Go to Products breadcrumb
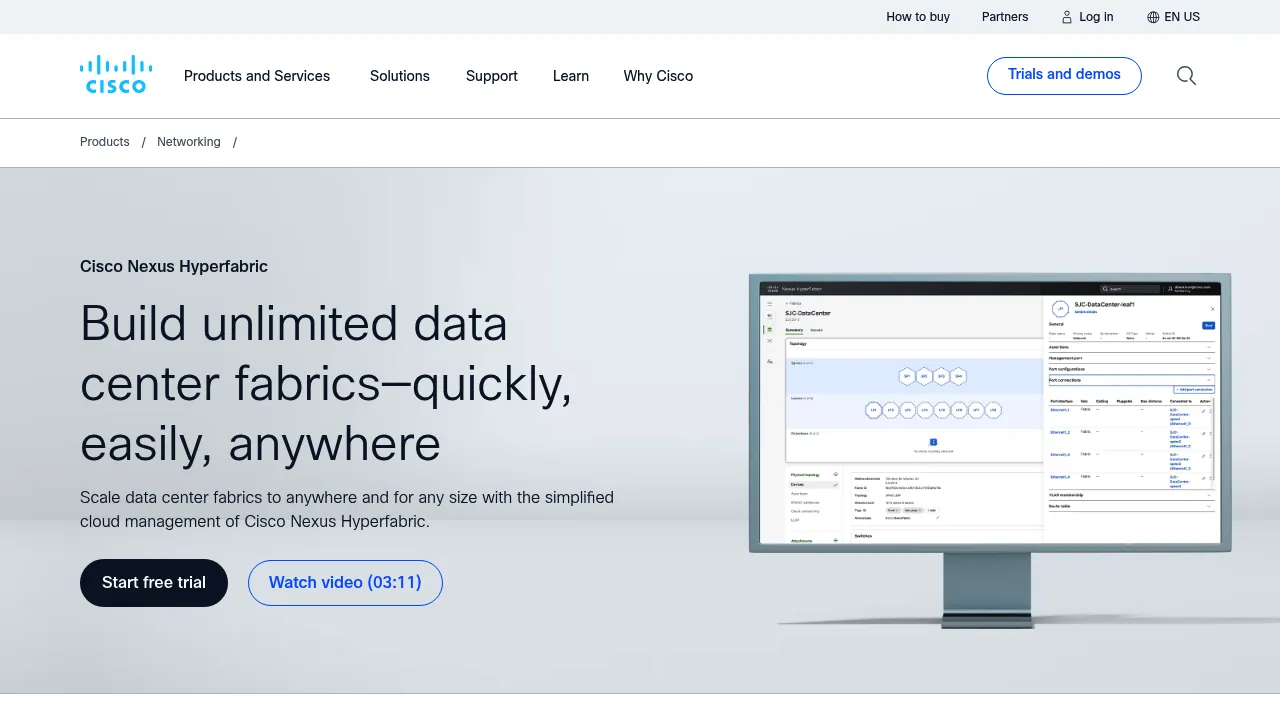The image size is (1280, 720). pyautogui.click(x=105, y=142)
